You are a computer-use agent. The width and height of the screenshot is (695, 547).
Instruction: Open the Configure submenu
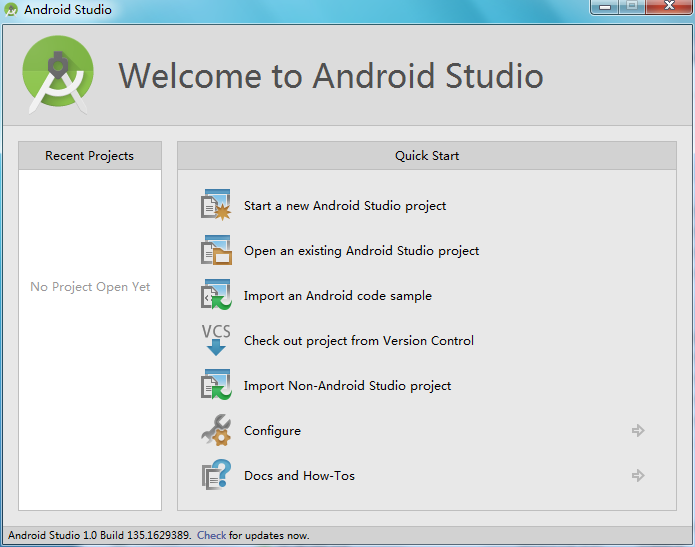point(272,431)
